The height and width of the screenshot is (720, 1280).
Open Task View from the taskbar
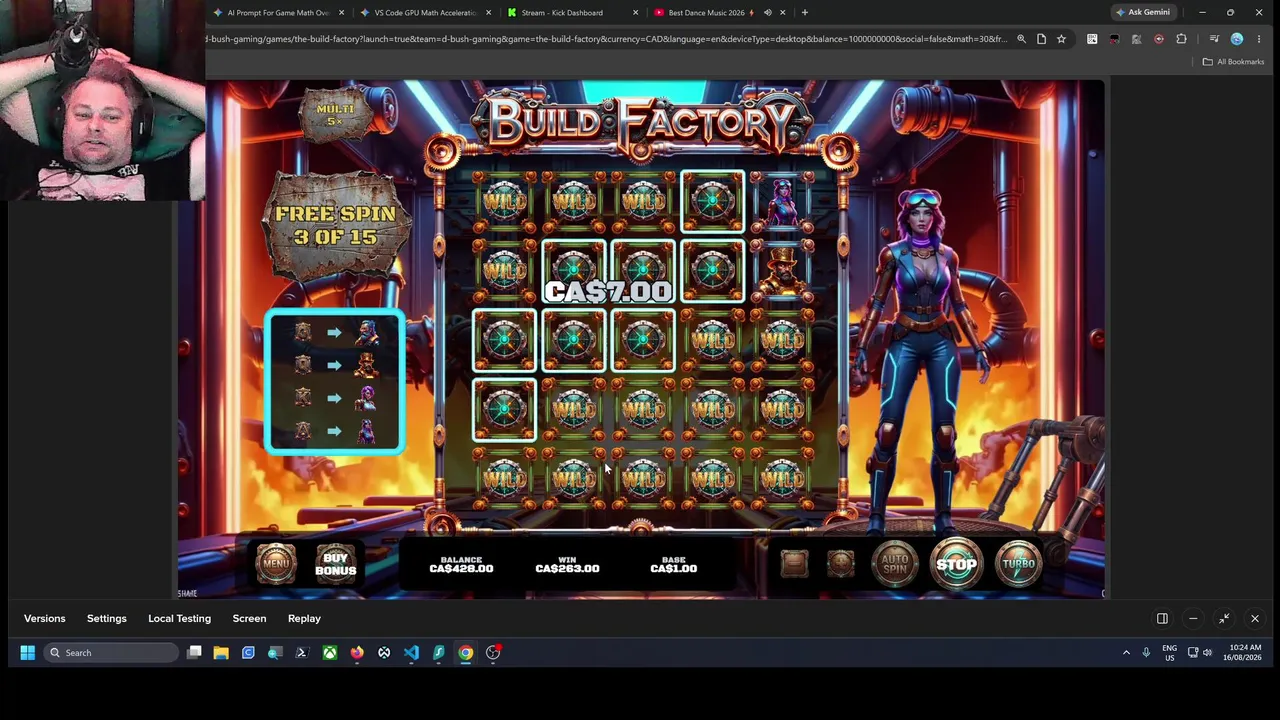[194, 653]
